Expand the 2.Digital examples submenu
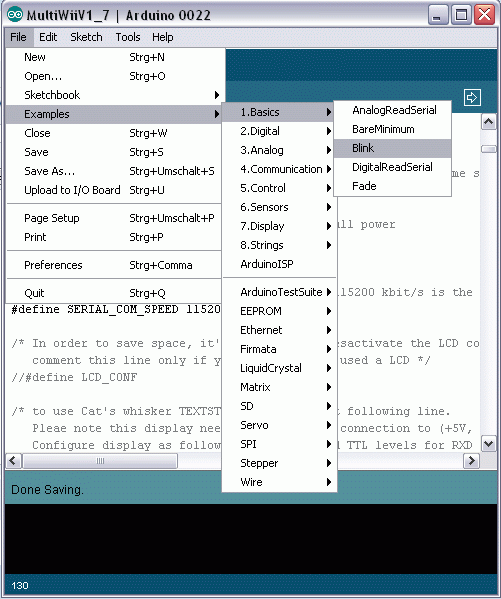This screenshot has width=501, height=599. click(x=279, y=131)
